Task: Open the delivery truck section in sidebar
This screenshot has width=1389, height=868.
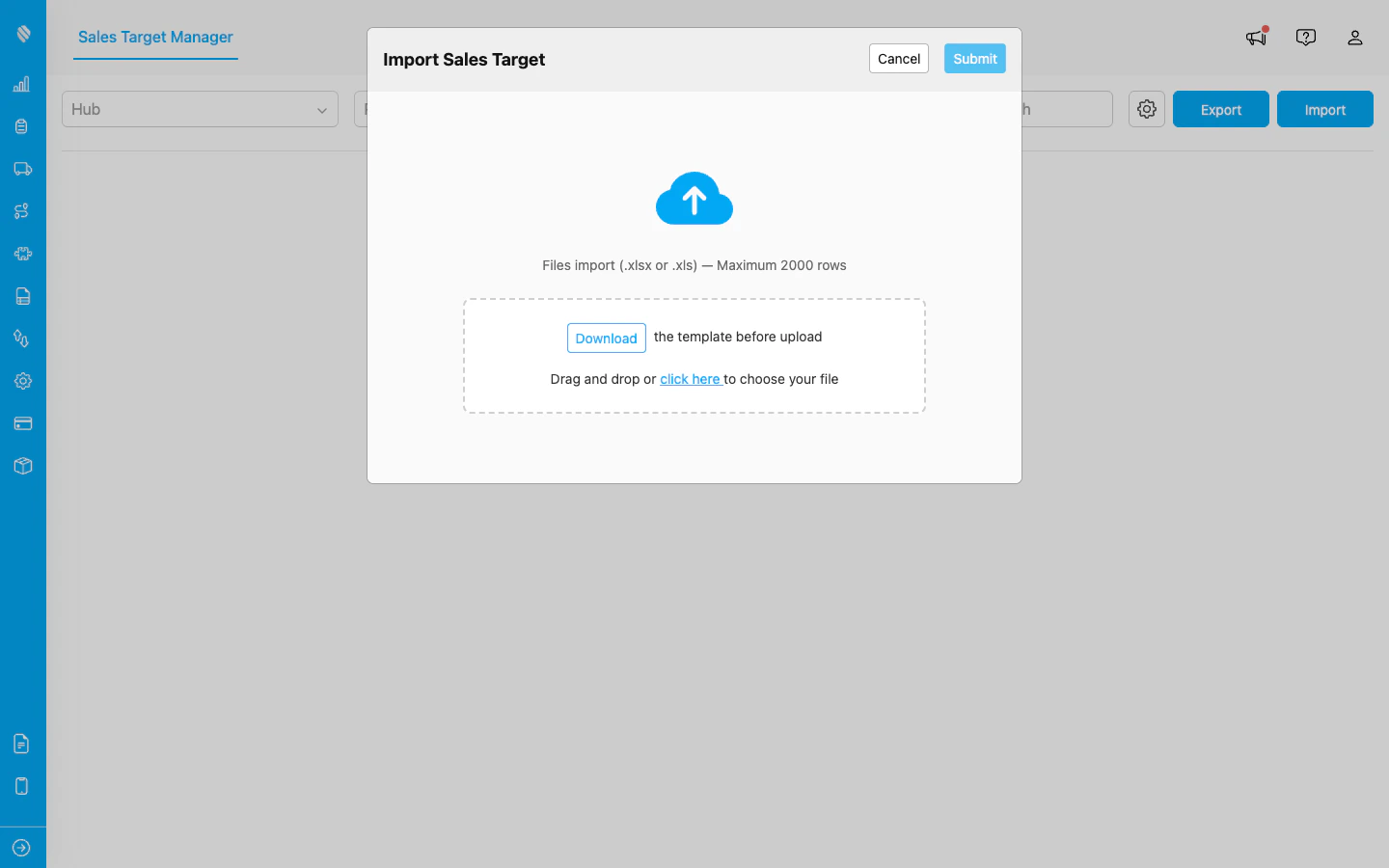Action: 22,169
